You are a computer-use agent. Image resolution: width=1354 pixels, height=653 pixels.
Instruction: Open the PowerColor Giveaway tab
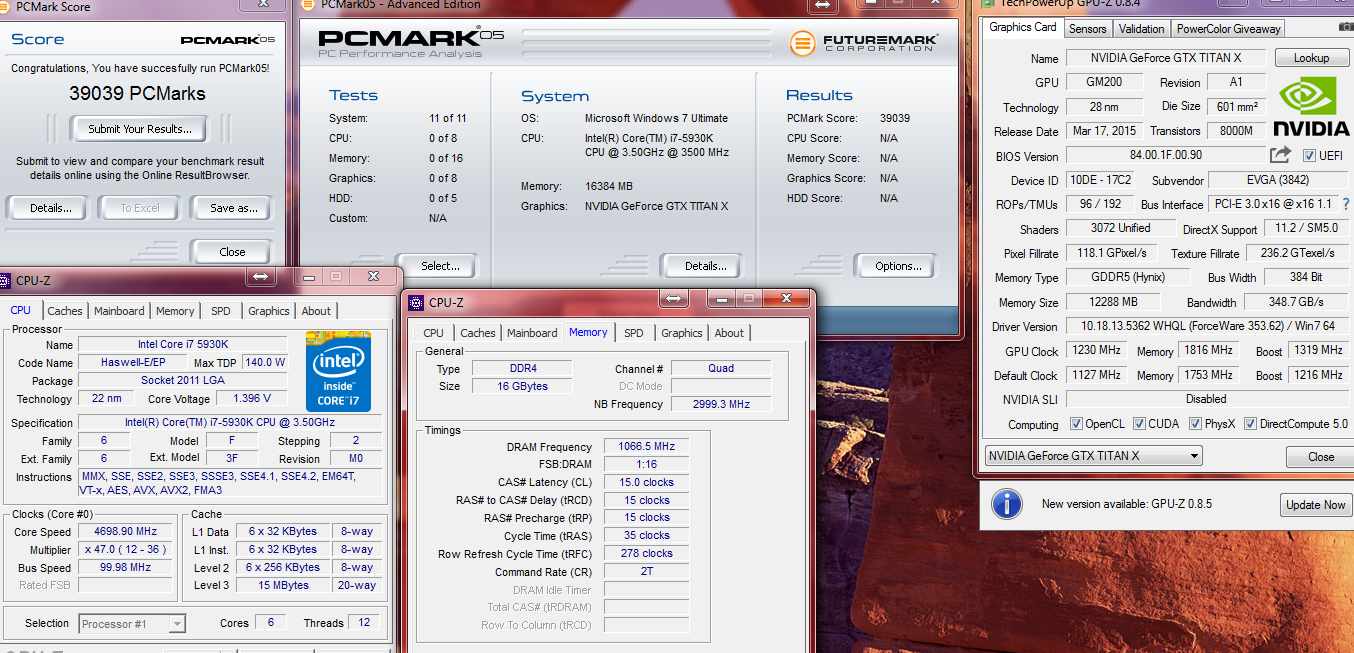(1228, 29)
